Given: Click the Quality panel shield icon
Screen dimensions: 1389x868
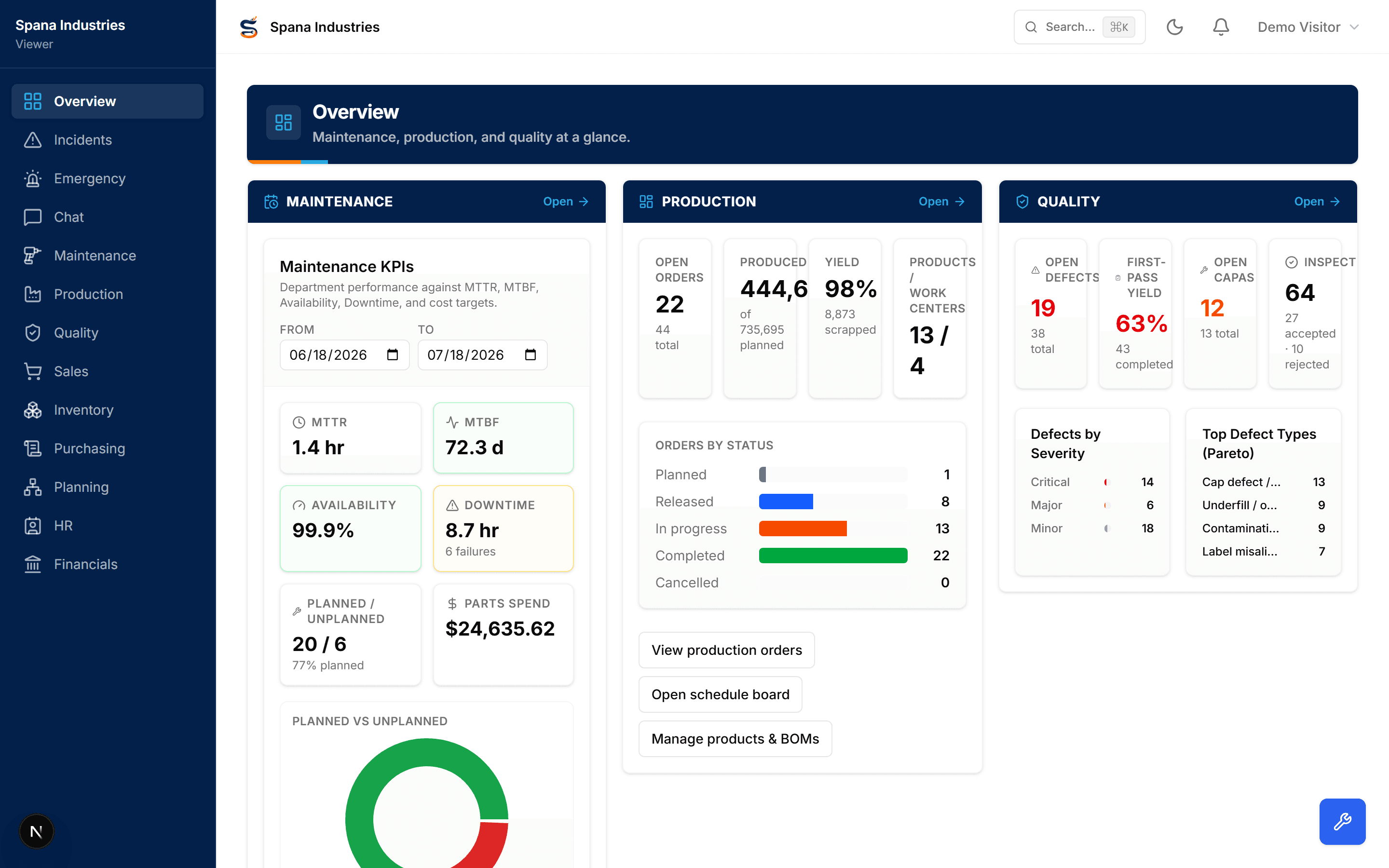Looking at the screenshot, I should (1022, 202).
